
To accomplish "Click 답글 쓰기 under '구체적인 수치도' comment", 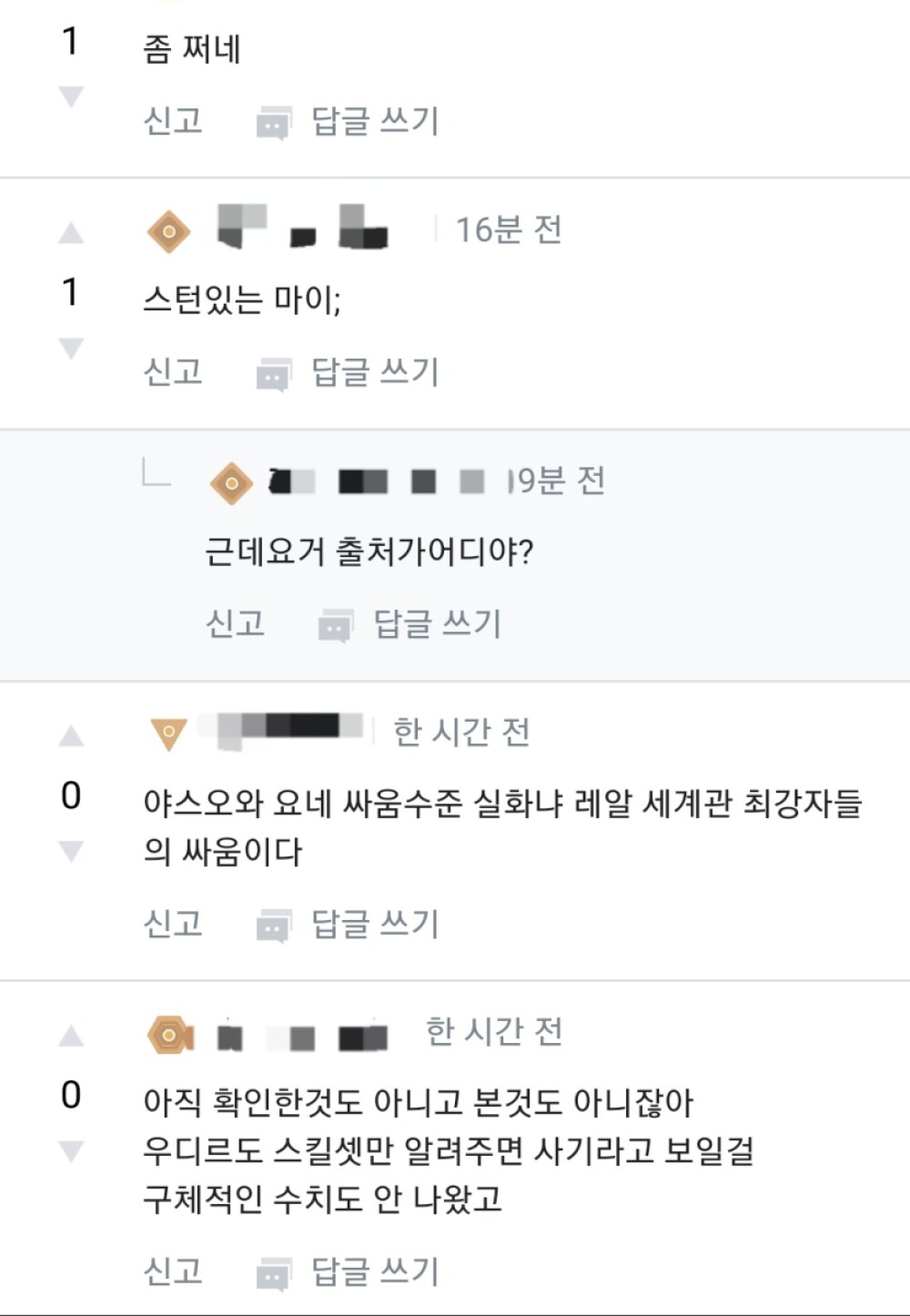I will pos(374,1271).
